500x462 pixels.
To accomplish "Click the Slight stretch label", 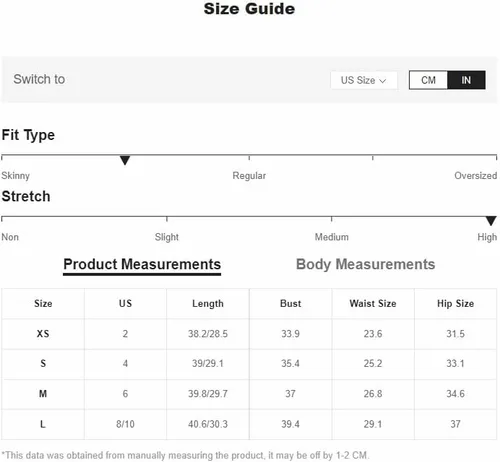I will click(167, 237).
